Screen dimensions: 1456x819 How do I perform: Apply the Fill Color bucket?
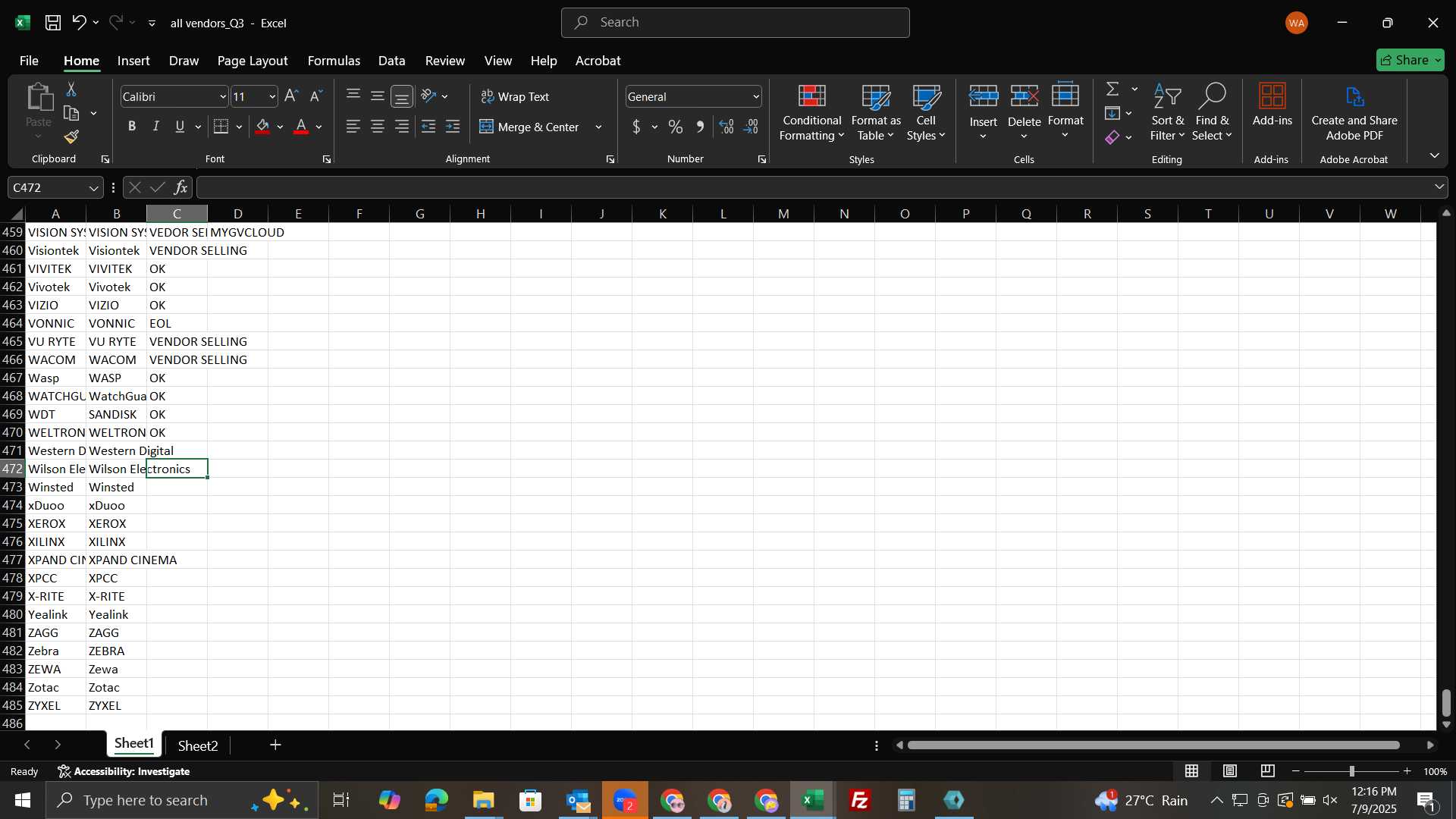point(263,127)
